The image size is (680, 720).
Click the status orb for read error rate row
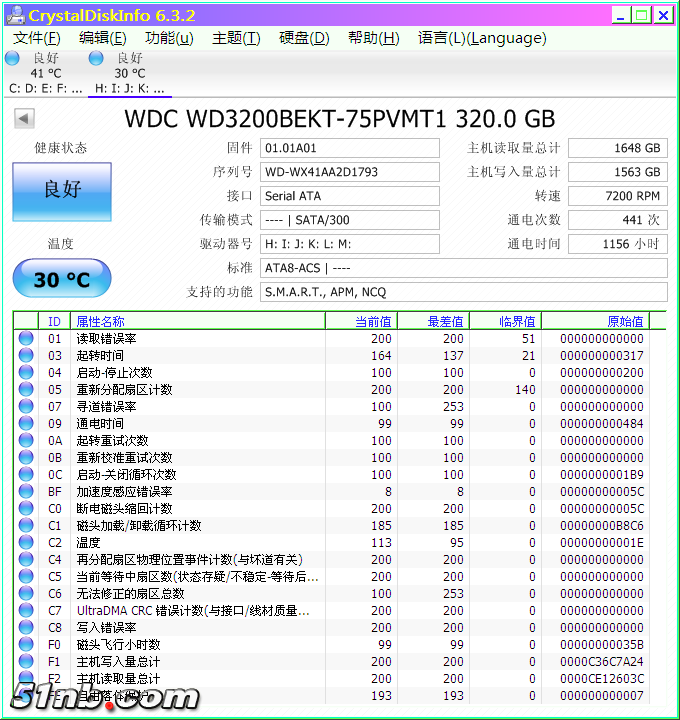(x=26, y=339)
